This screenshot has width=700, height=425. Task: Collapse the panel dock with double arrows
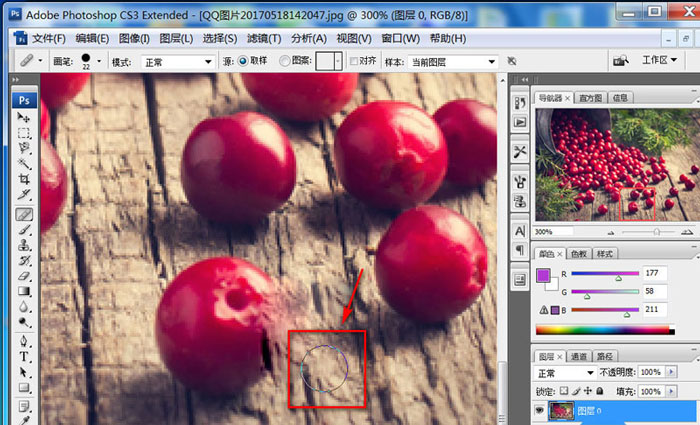point(525,79)
